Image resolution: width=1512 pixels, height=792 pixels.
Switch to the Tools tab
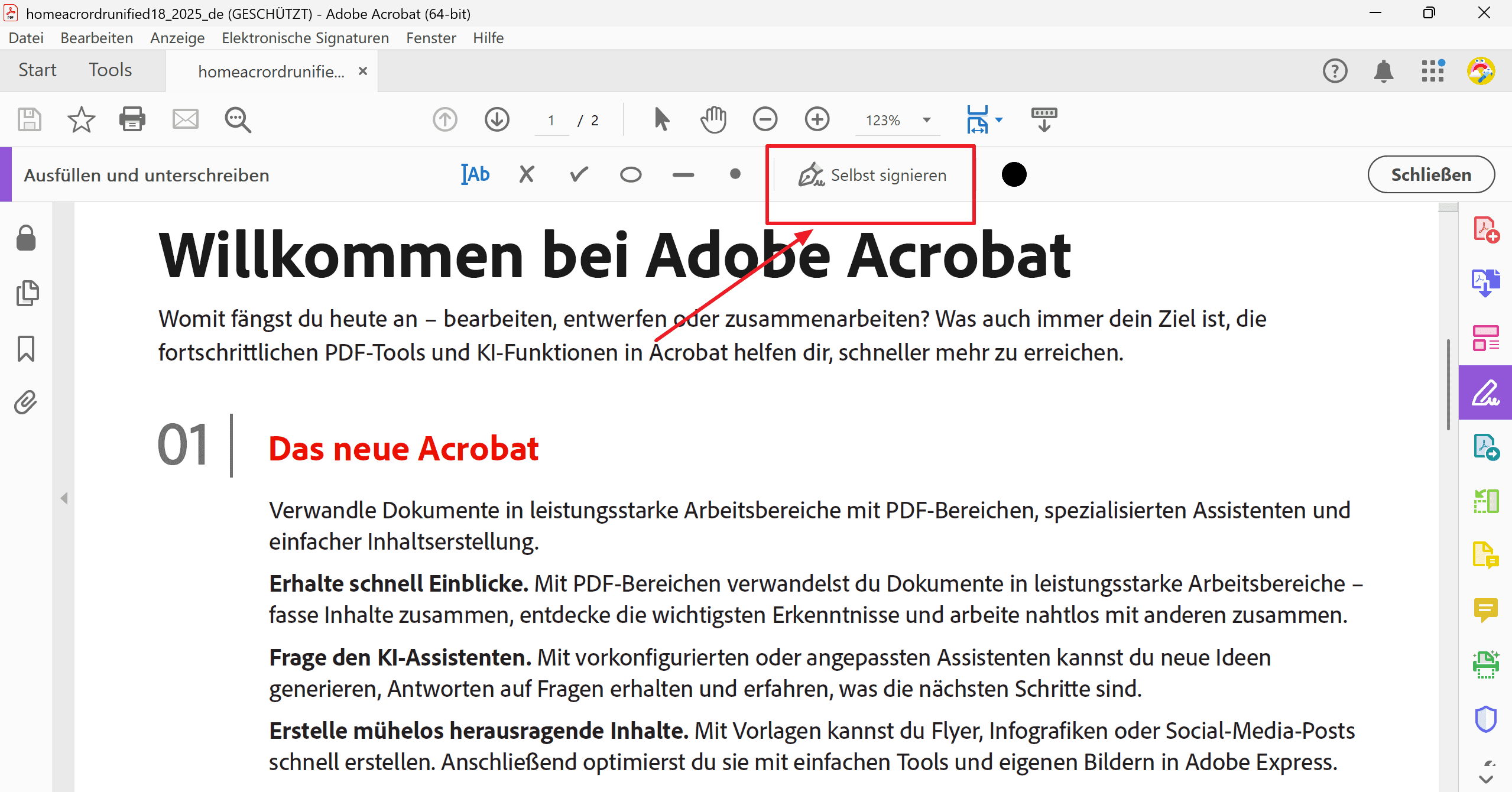111,70
